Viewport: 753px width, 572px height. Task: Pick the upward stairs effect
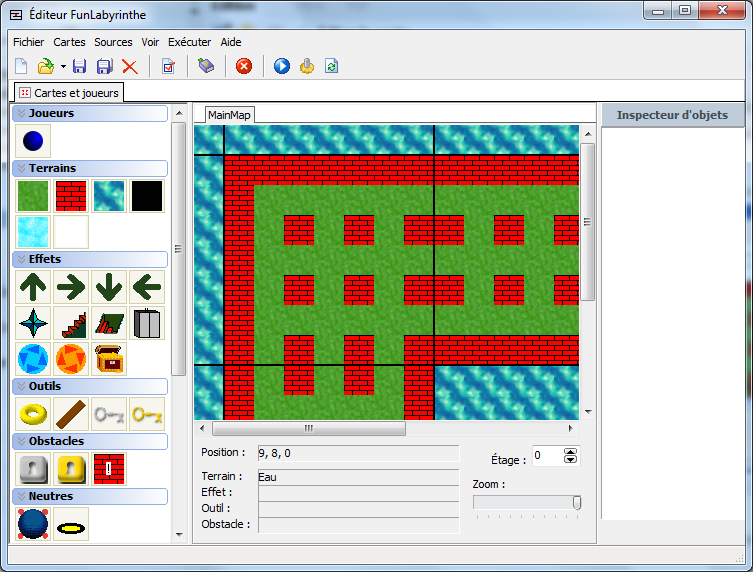coord(71,323)
